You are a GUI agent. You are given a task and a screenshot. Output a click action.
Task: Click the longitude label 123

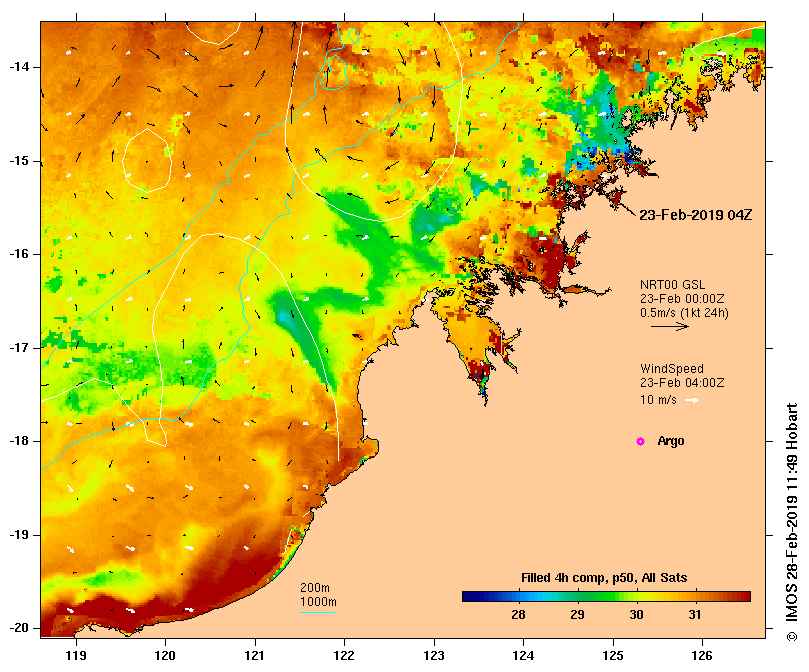coord(434,656)
